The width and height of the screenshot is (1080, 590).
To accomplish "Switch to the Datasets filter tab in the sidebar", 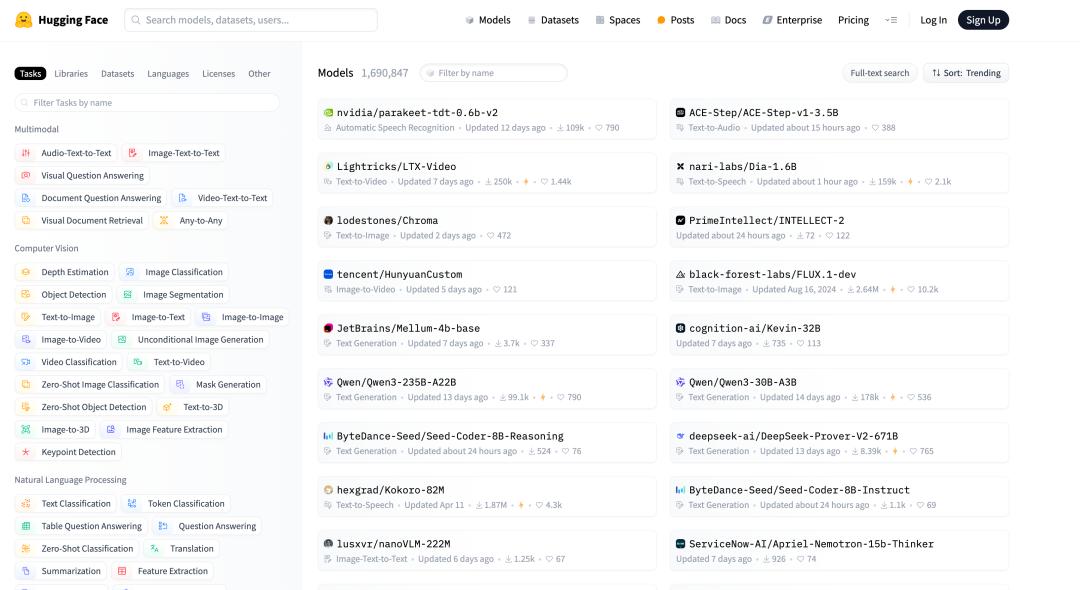I will tap(118, 74).
